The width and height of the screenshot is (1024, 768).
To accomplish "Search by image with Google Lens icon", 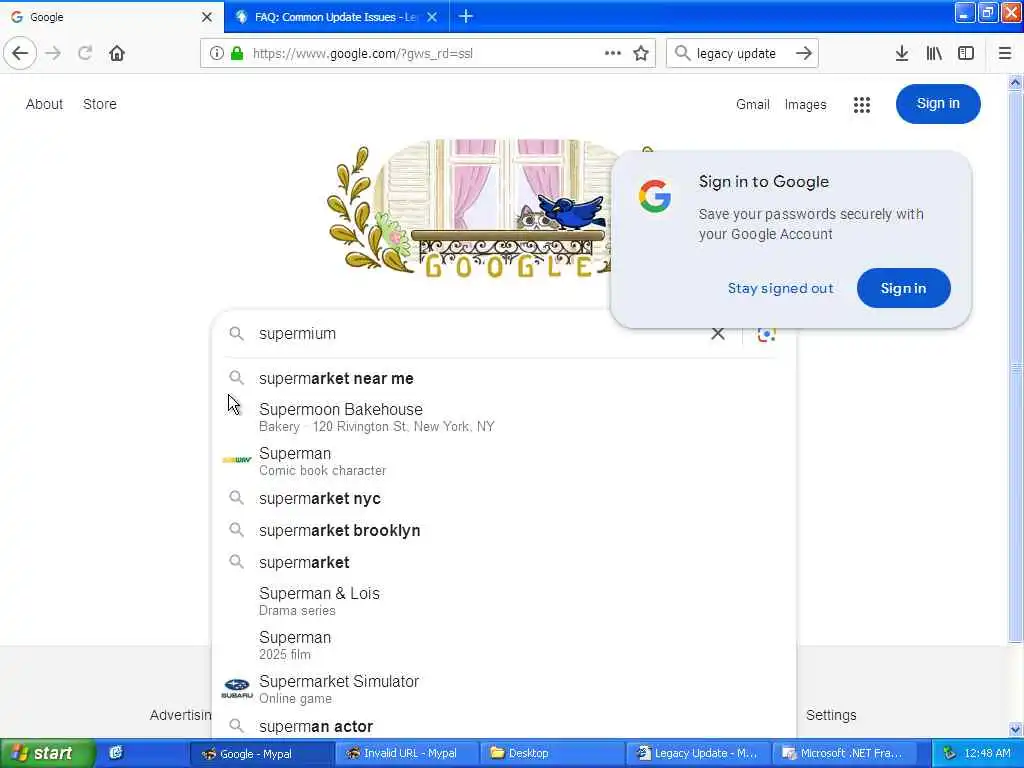I will click(766, 334).
